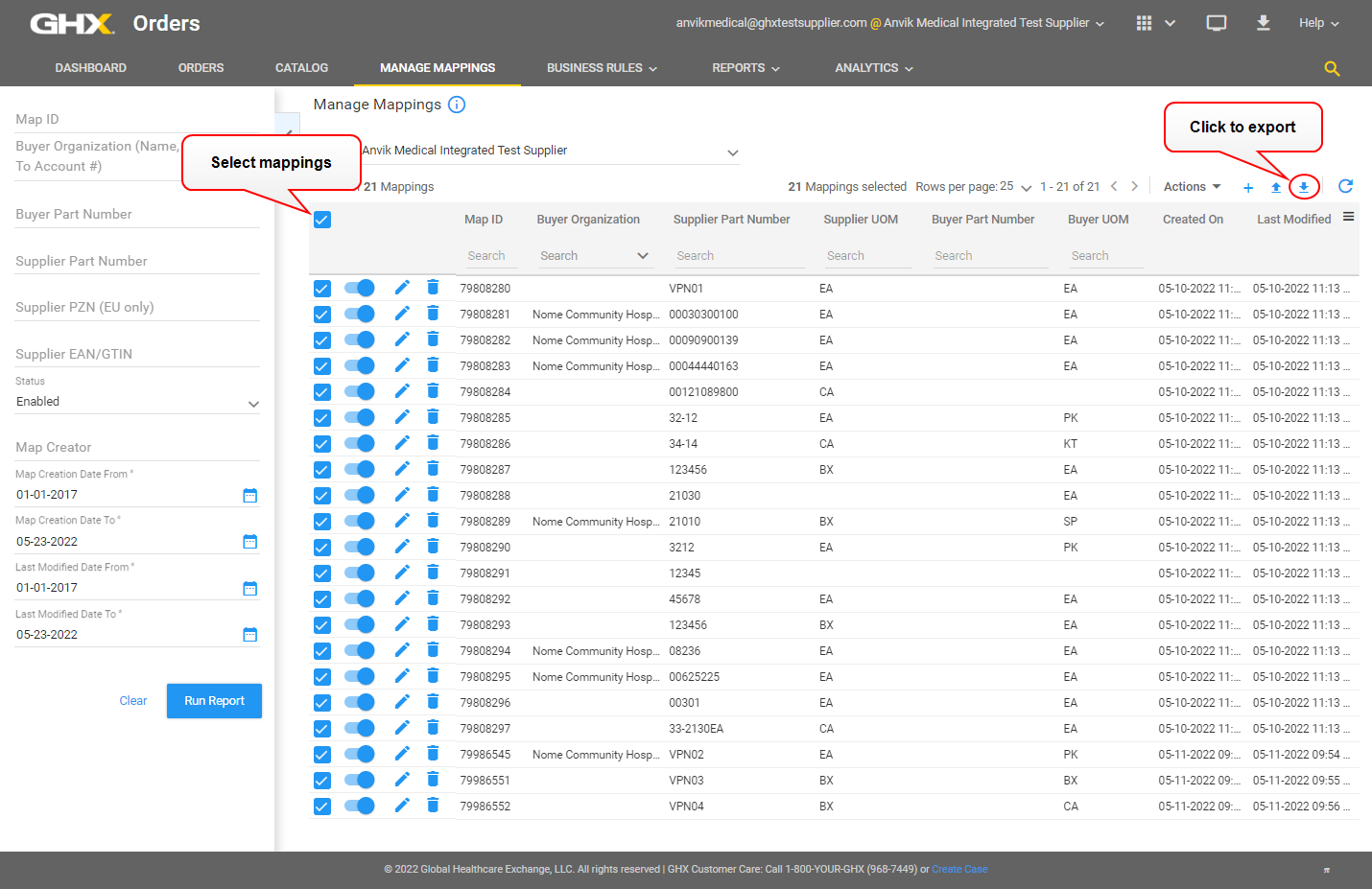Click the monitor icon in the header
The width and height of the screenshot is (1372, 889).
(x=1217, y=23)
